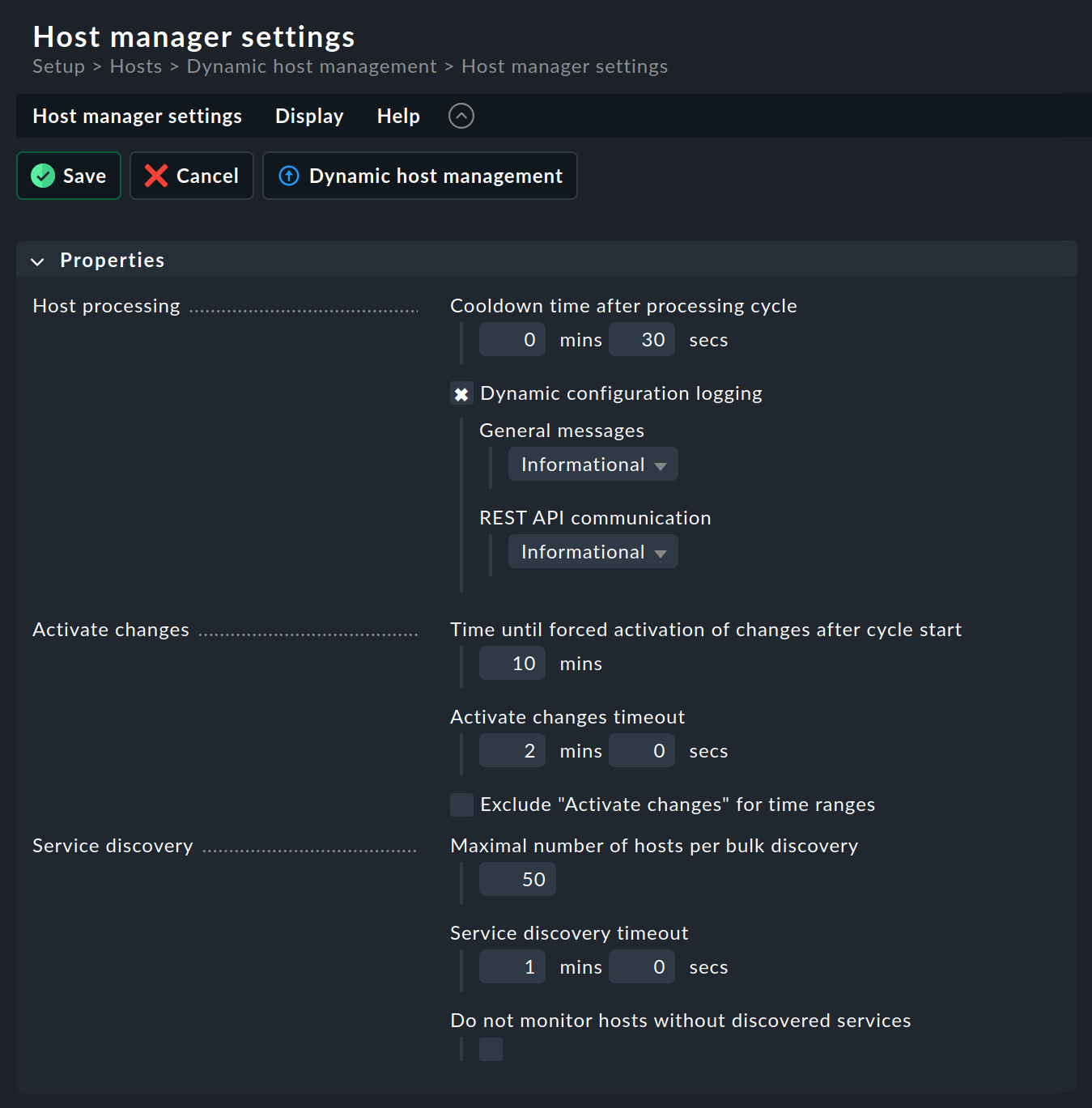The image size is (1092, 1108).
Task: Enable Exclude "Activate changes" for time ranges
Action: 461,804
